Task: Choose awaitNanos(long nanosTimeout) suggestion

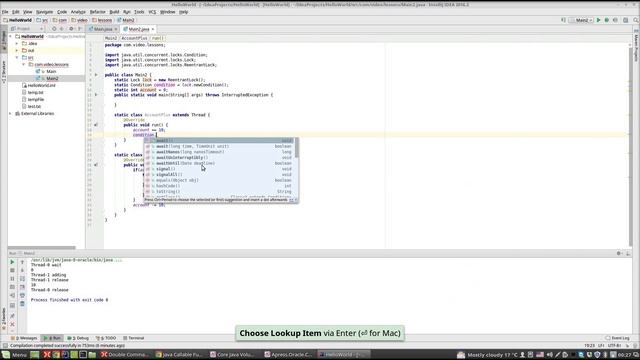Action: click(x=219, y=152)
